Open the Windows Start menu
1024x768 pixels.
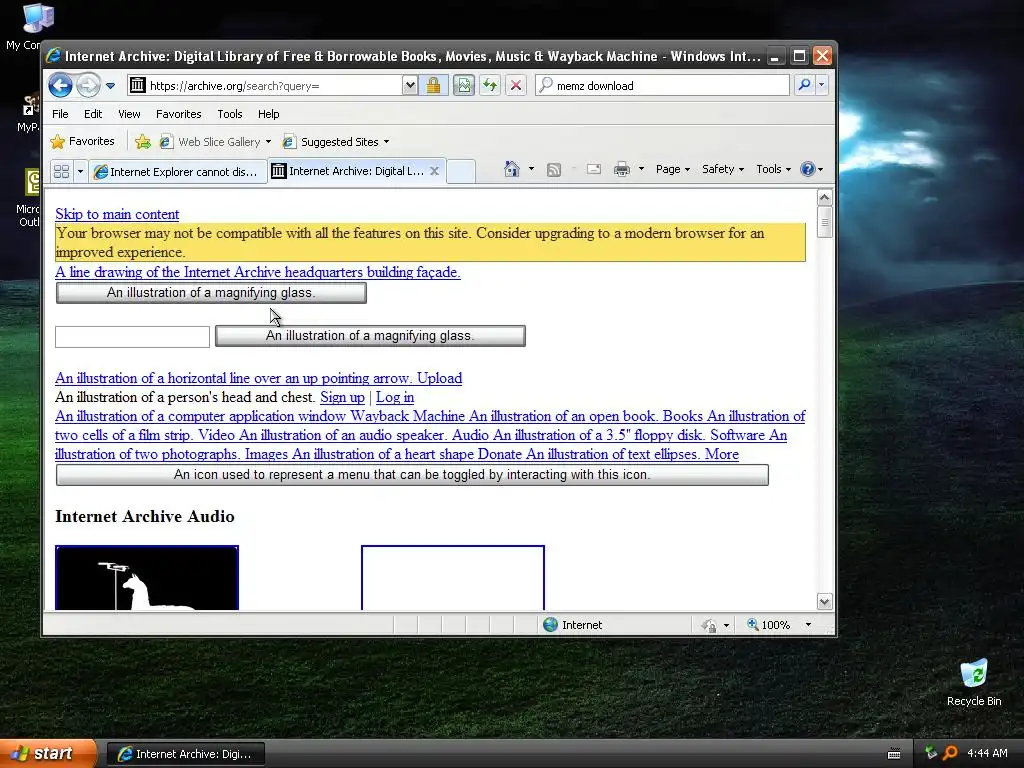[48, 754]
